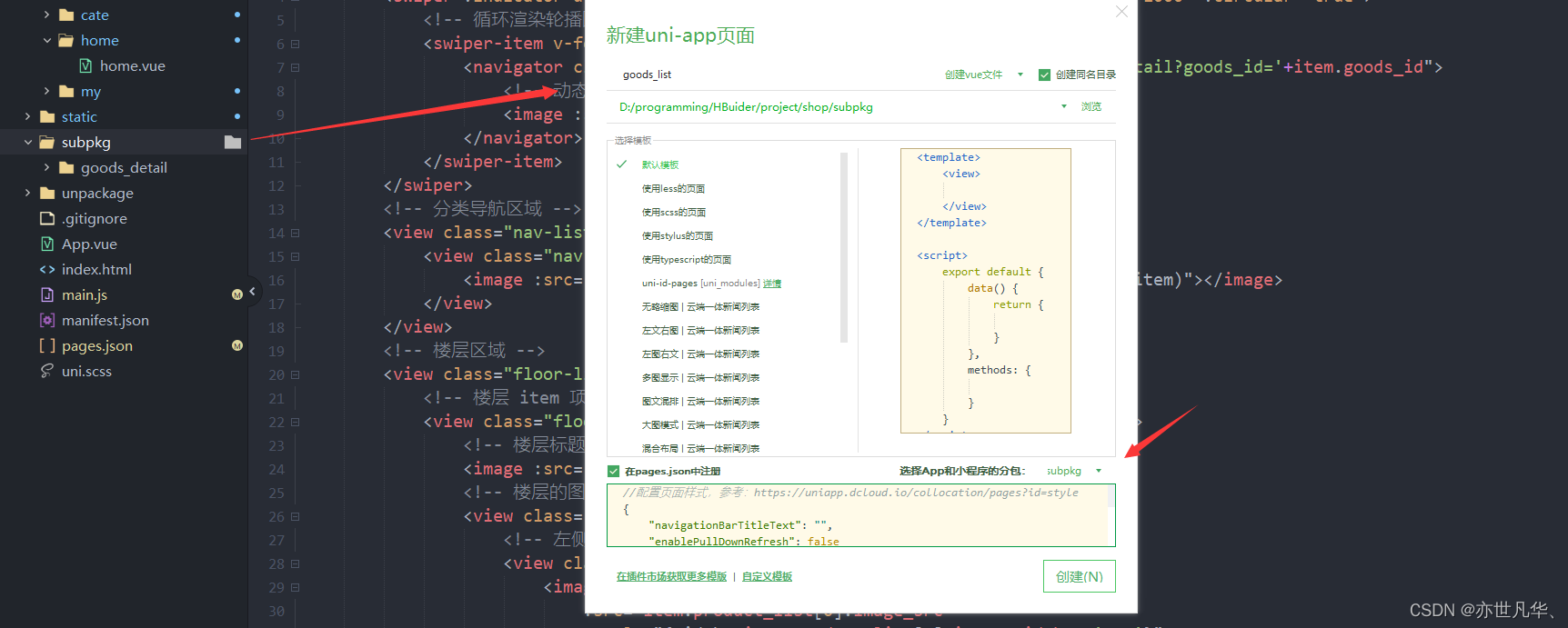Click the index.html code file icon
This screenshot has width=1568, height=628.
click(47, 269)
